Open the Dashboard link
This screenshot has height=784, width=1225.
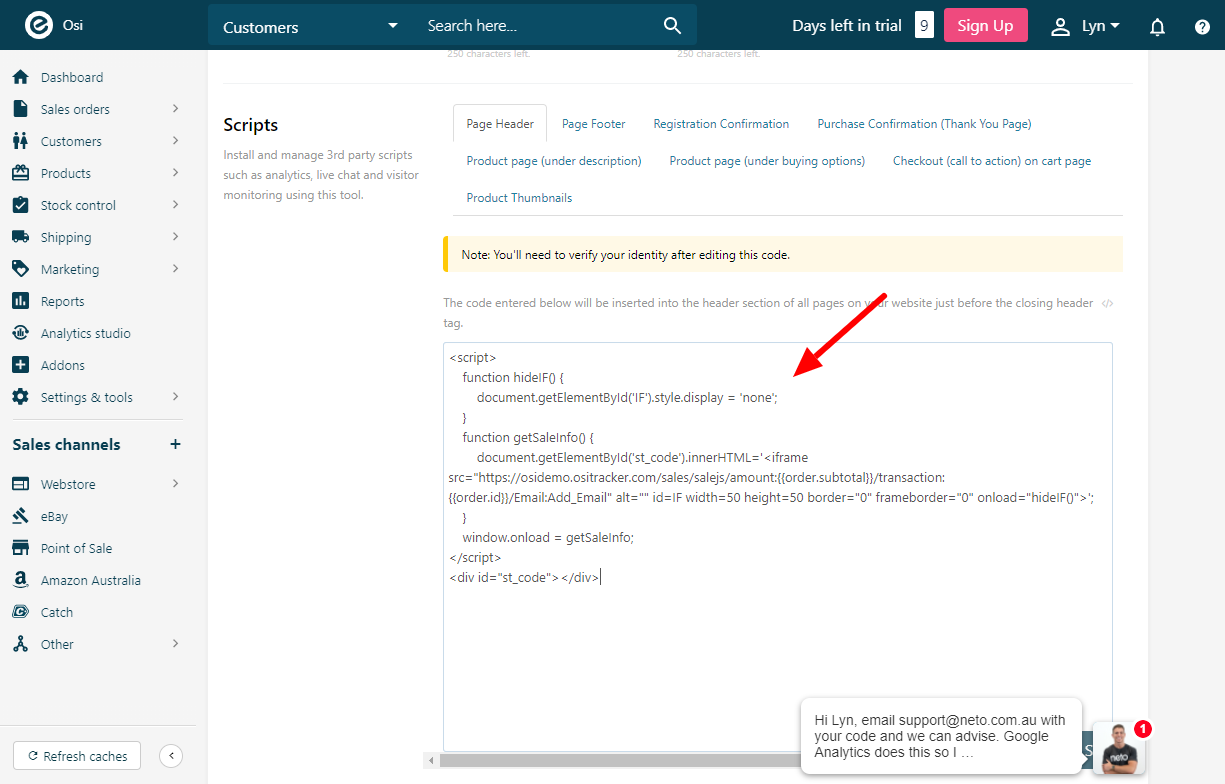point(72,77)
